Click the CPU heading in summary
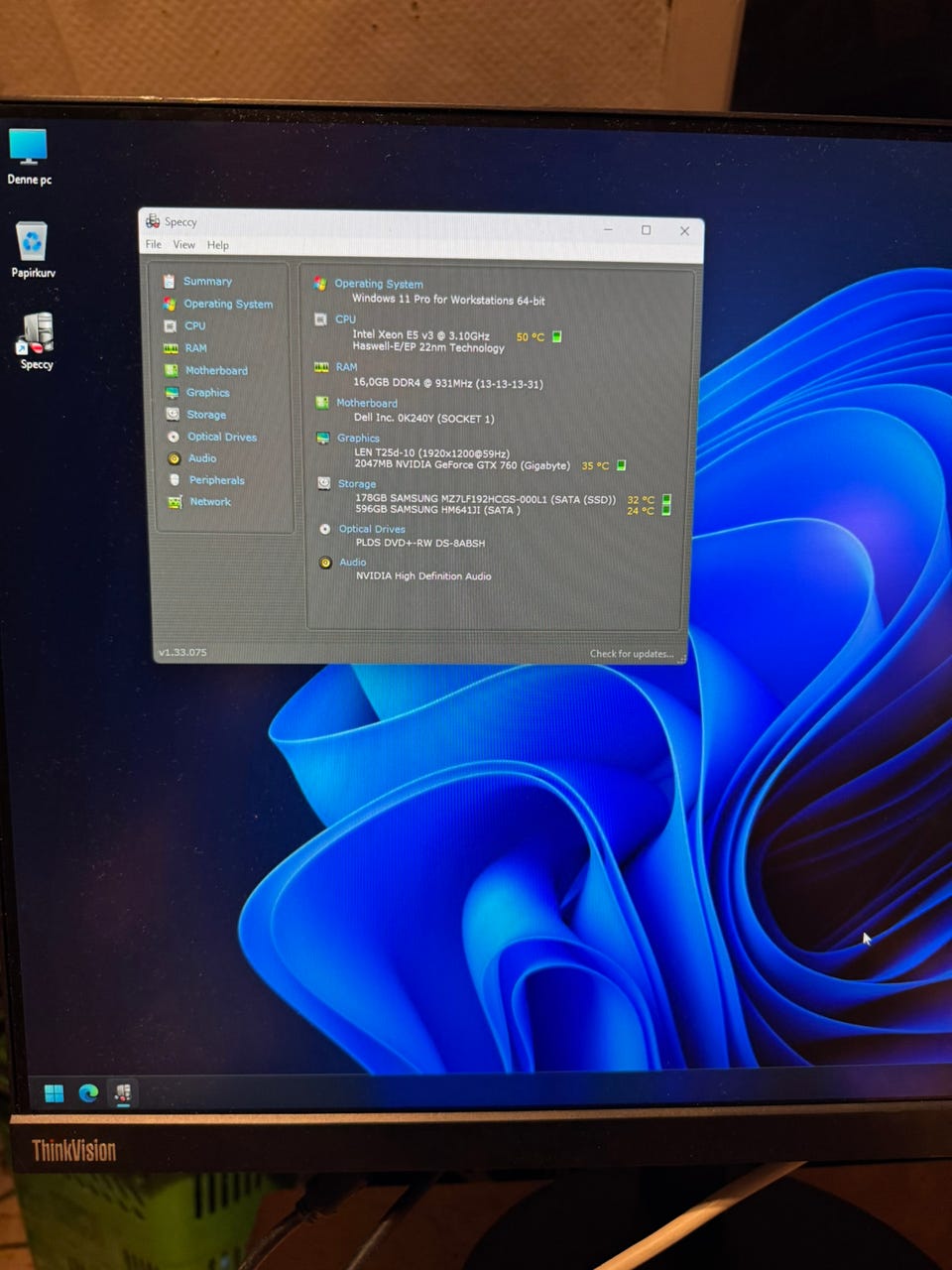The image size is (952, 1270). click(x=345, y=319)
